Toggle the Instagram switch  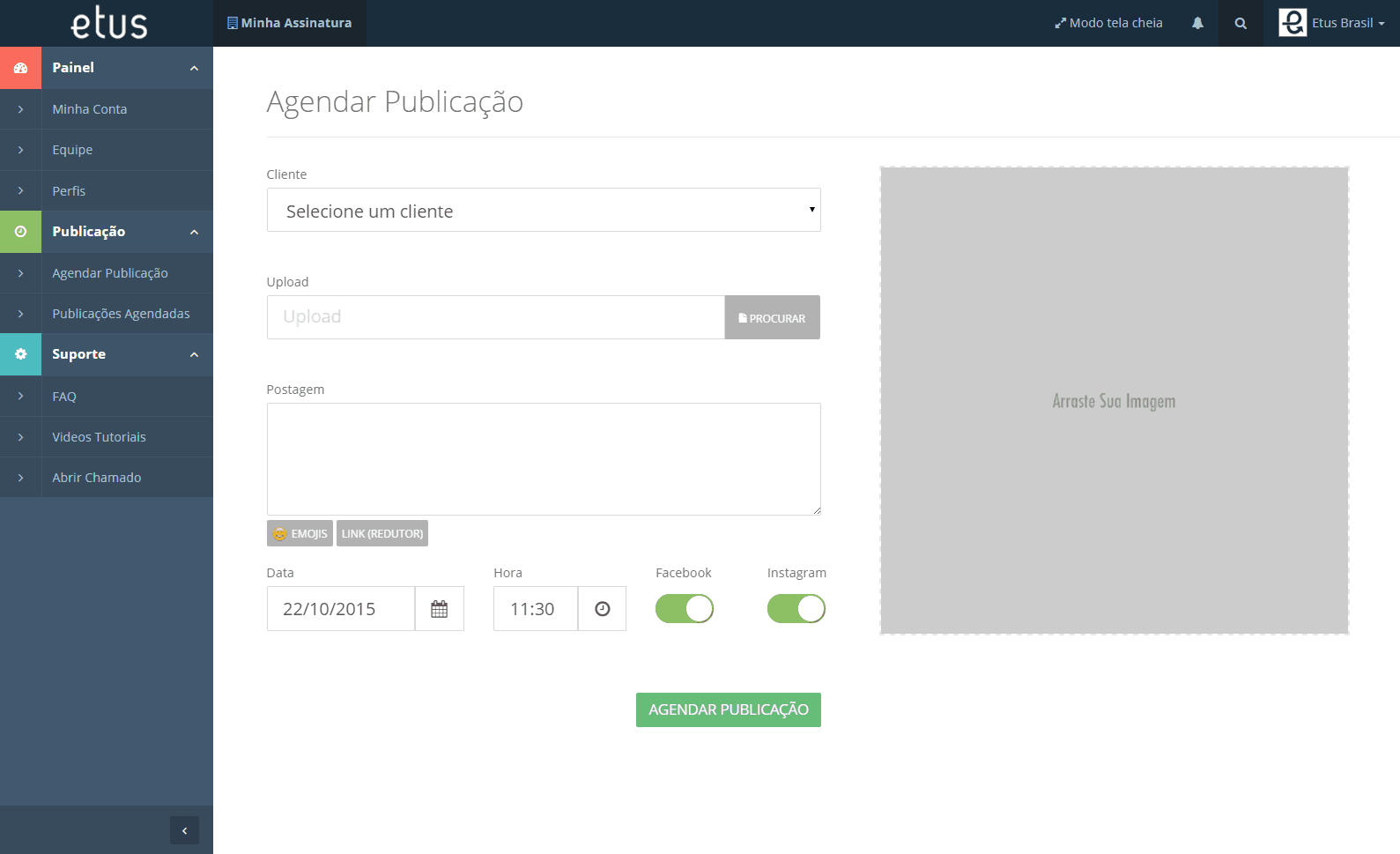pos(796,609)
